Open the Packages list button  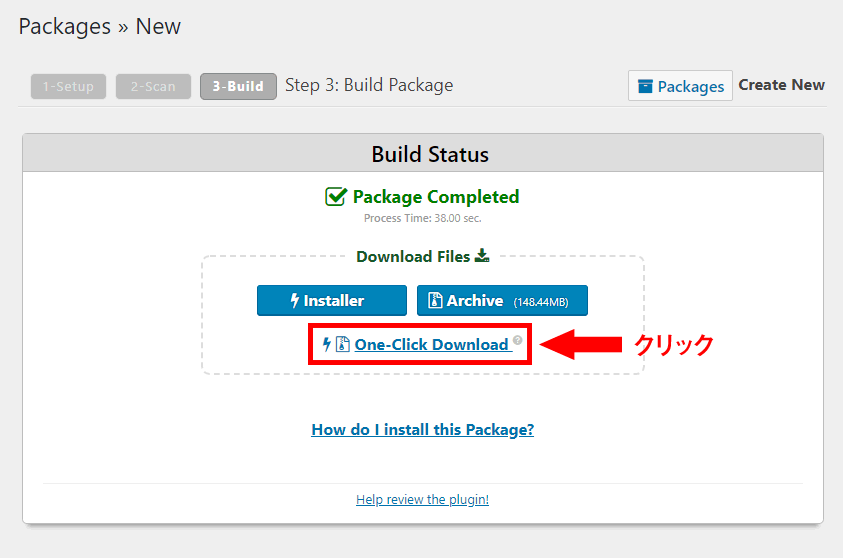680,86
